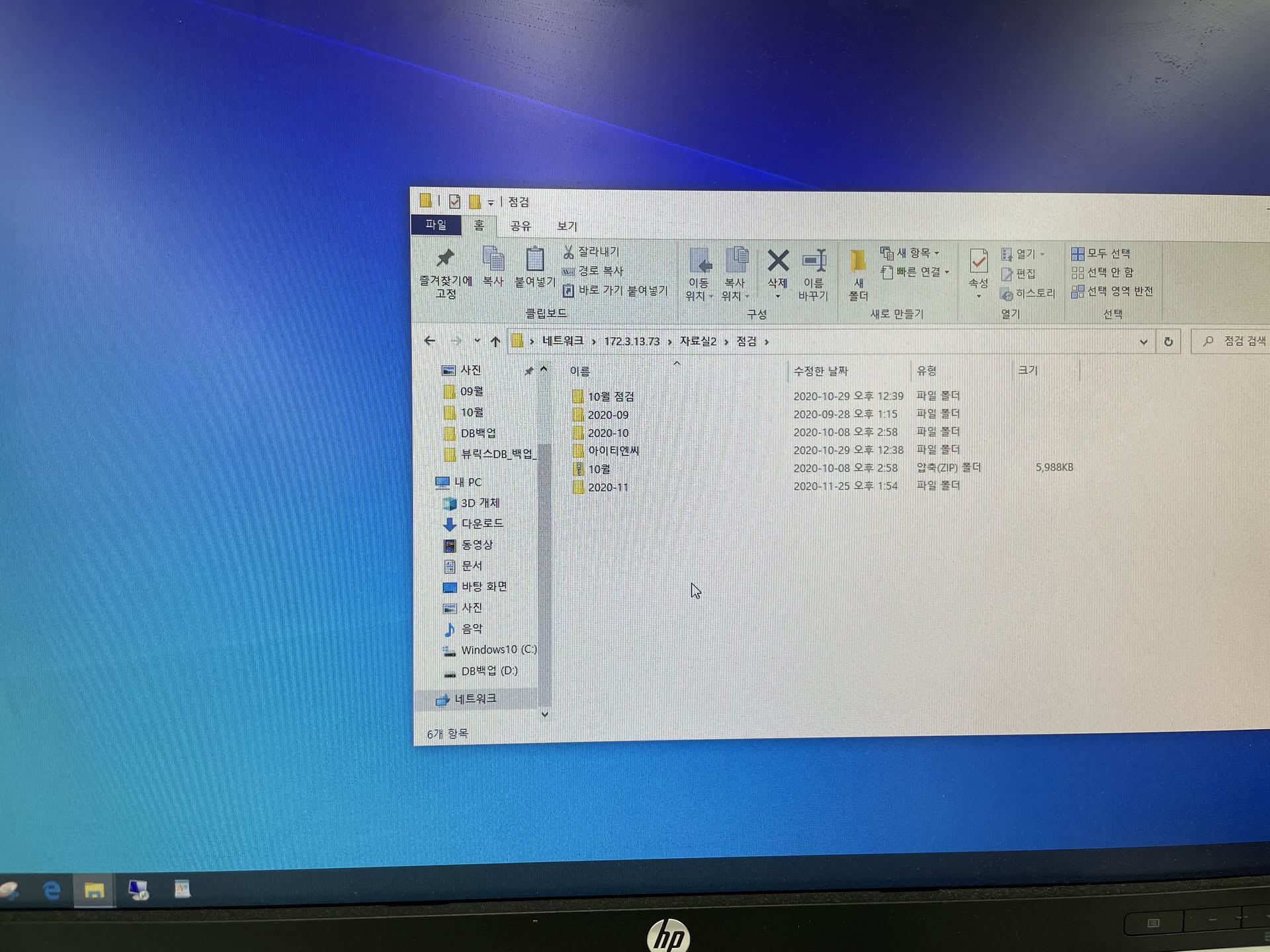1270x952 pixels.
Task: Click Invert Selection (선택 영역 반전)
Action: [x=1112, y=292]
